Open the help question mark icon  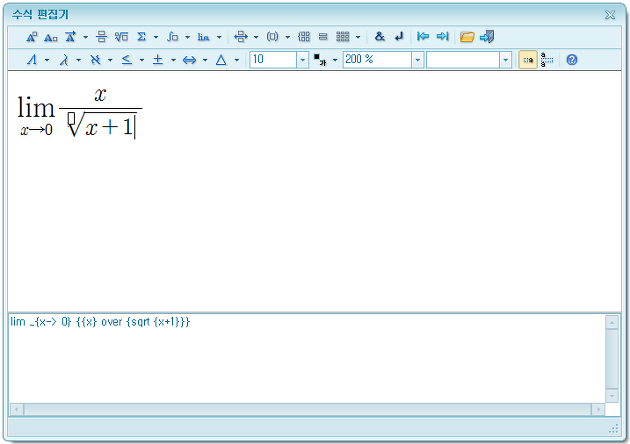(x=572, y=60)
